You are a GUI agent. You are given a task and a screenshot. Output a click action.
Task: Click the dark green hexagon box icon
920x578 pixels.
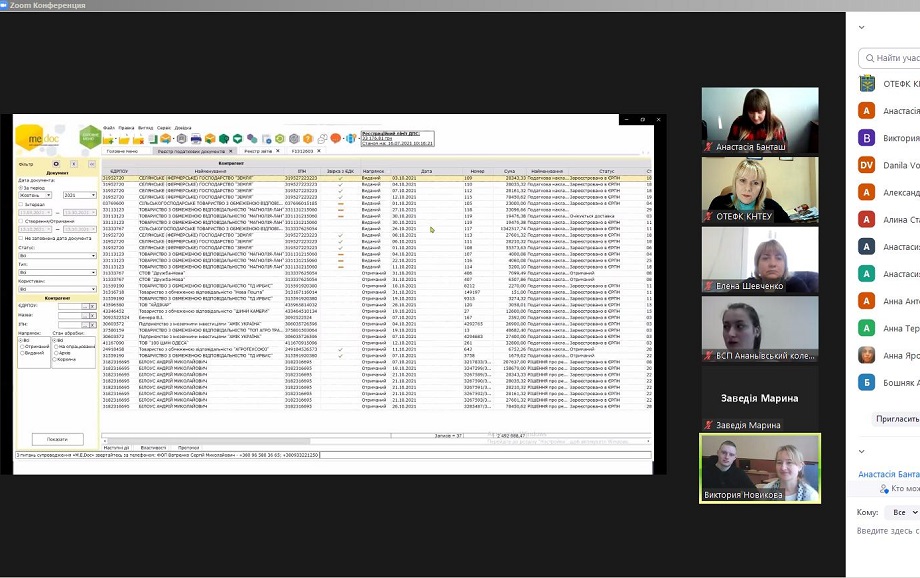click(224, 139)
